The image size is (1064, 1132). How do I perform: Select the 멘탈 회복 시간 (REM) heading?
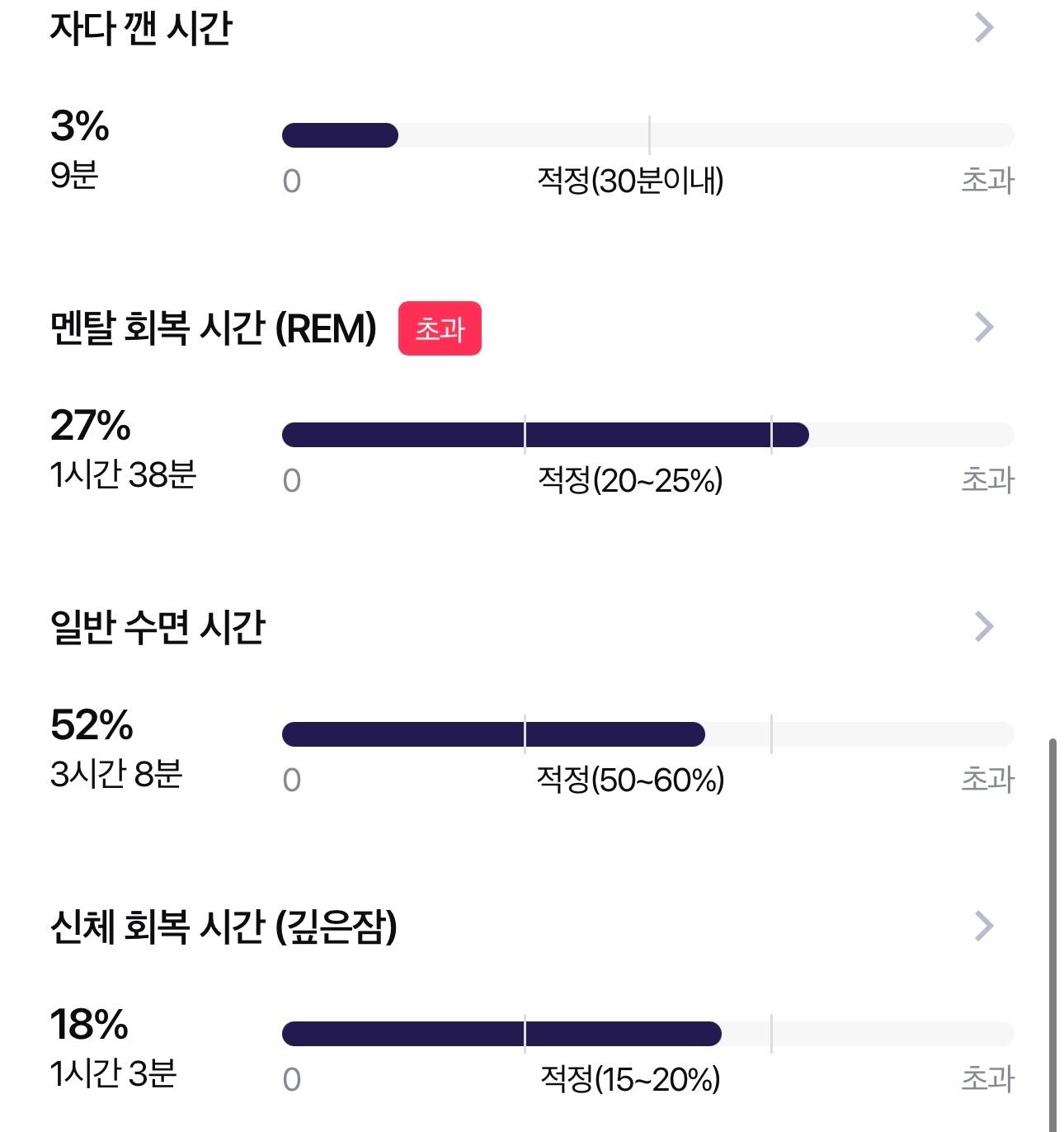tap(214, 328)
